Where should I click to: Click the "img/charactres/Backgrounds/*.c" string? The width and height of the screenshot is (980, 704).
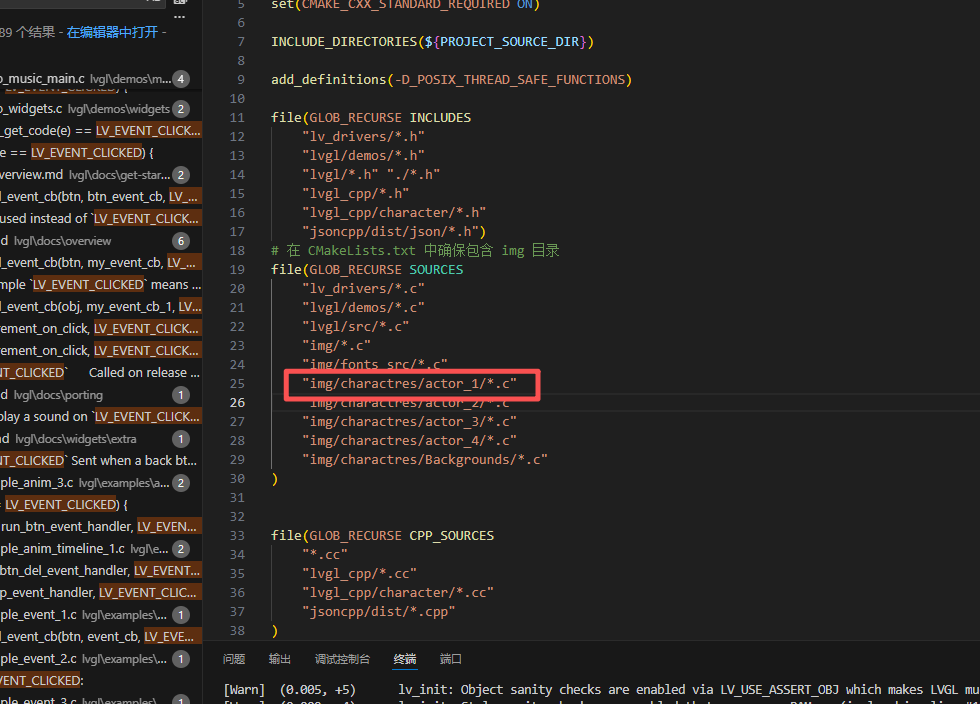(425, 460)
